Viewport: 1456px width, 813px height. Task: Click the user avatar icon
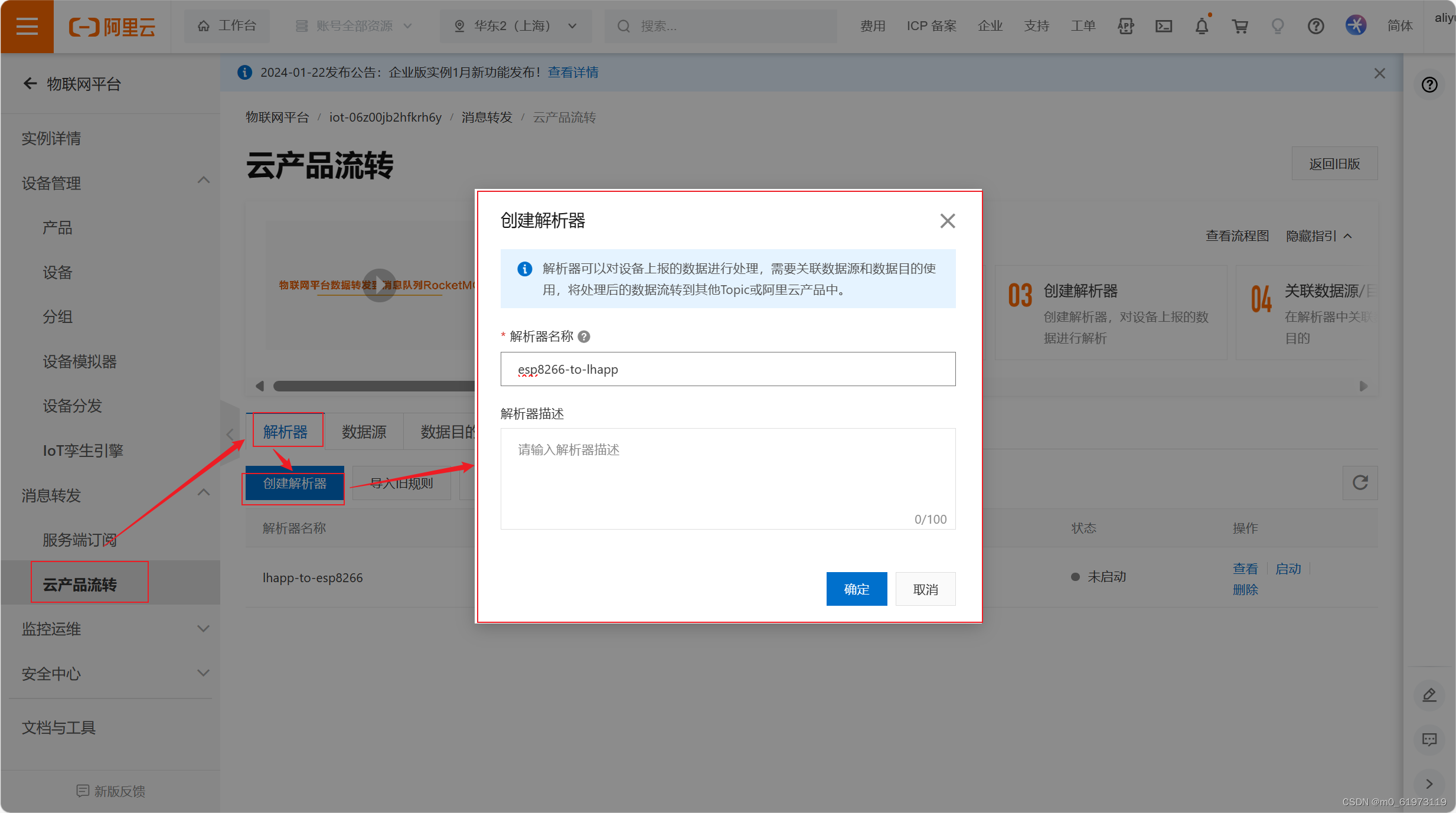click(1356, 25)
